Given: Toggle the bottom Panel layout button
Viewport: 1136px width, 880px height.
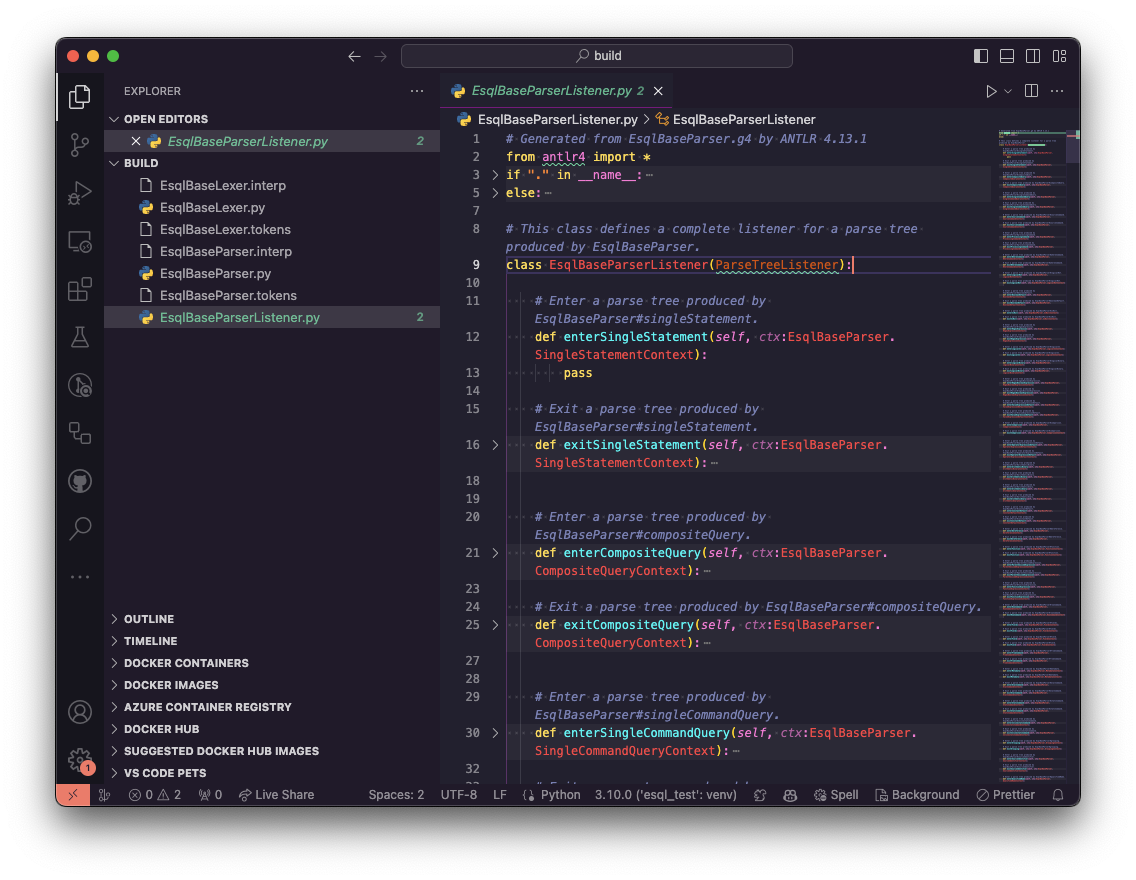Looking at the screenshot, I should click(x=1007, y=56).
